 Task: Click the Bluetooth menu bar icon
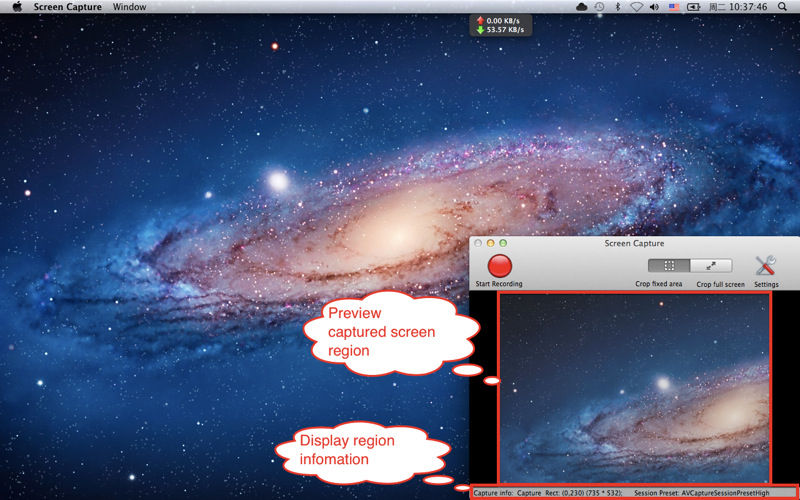click(617, 7)
